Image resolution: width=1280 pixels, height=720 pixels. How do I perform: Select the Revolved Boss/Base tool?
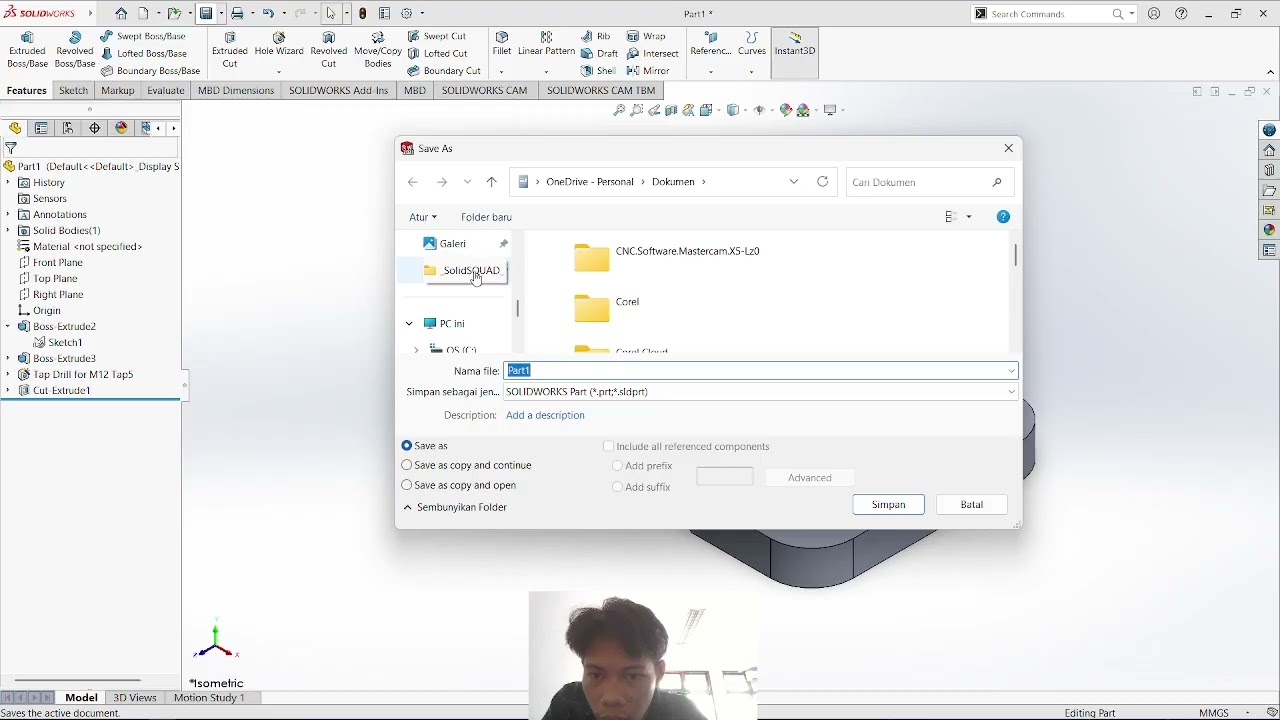click(x=75, y=50)
